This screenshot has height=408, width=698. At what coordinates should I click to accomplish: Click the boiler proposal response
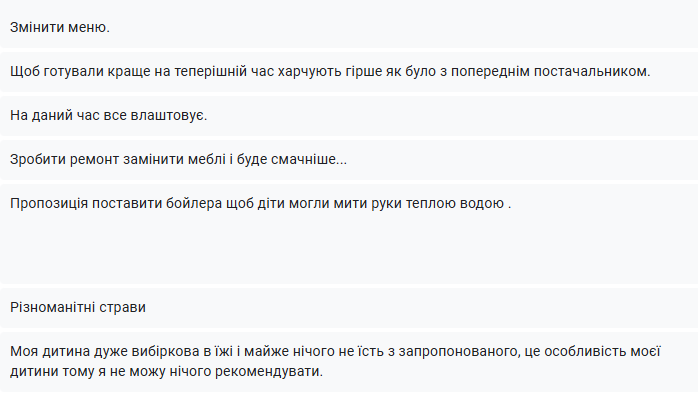(260, 204)
